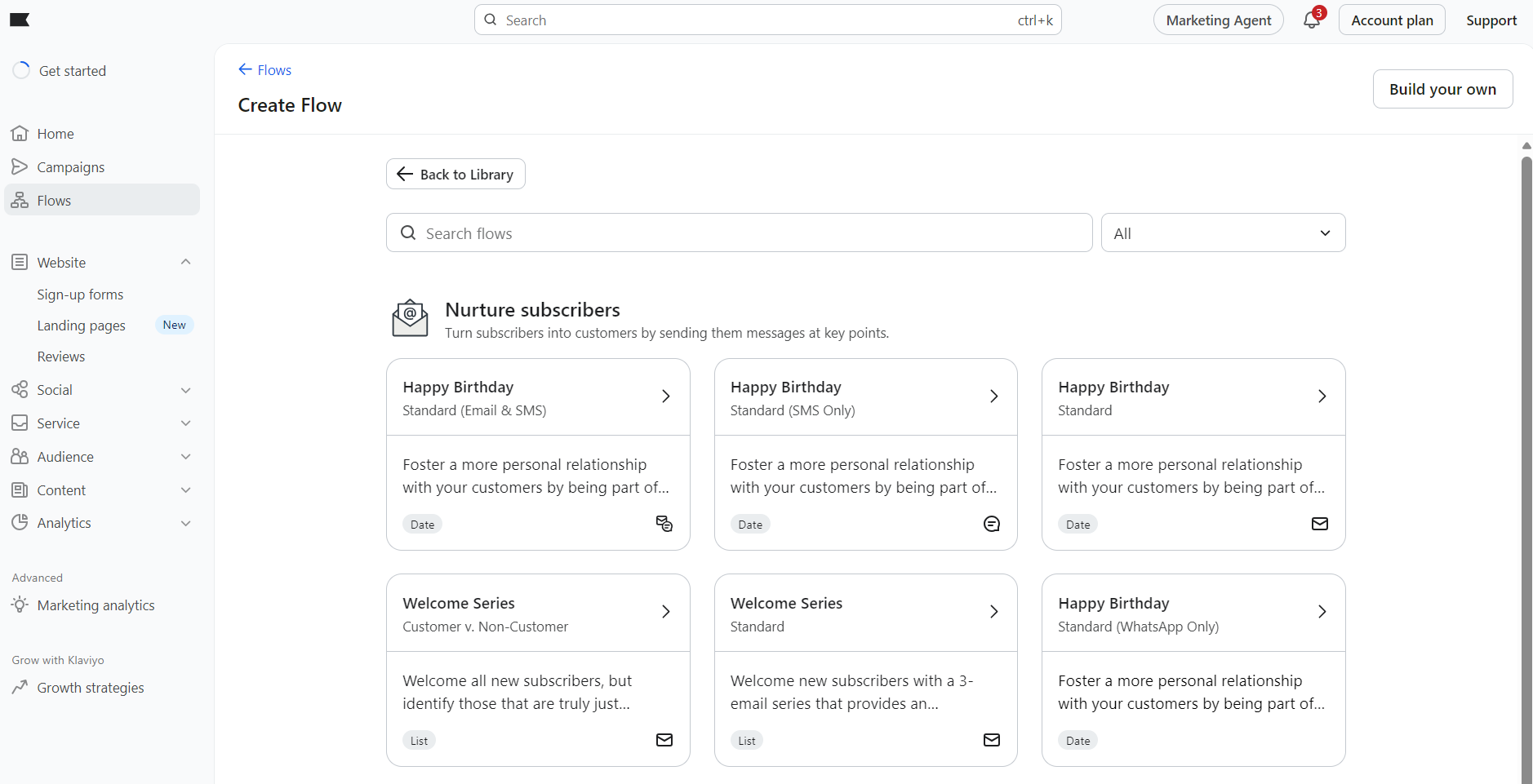Go to Marketing analytics
The width and height of the screenshot is (1533, 784).
coord(96,605)
